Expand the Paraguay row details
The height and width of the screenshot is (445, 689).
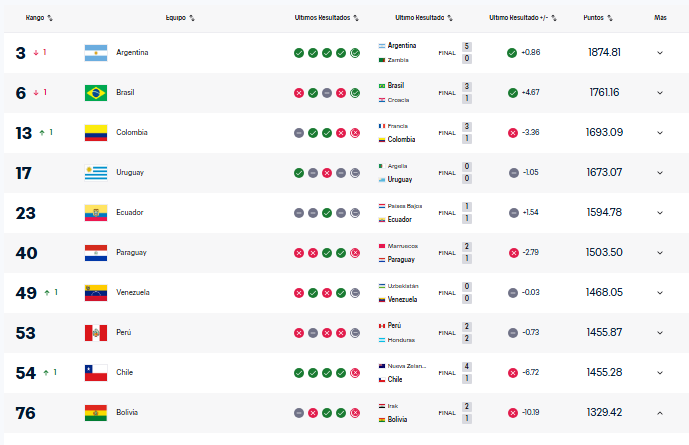[660, 252]
